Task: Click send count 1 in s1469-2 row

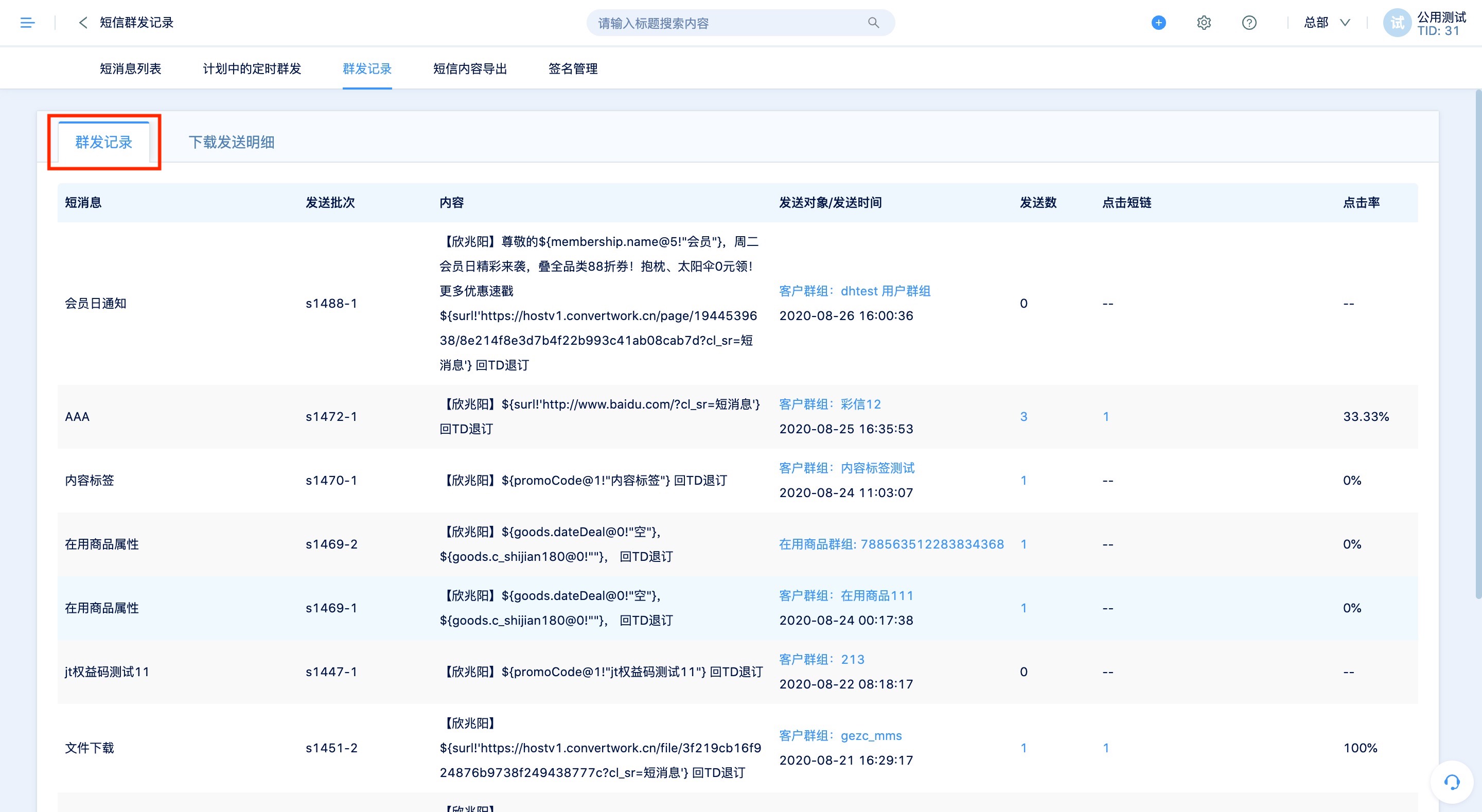Action: (x=1024, y=544)
